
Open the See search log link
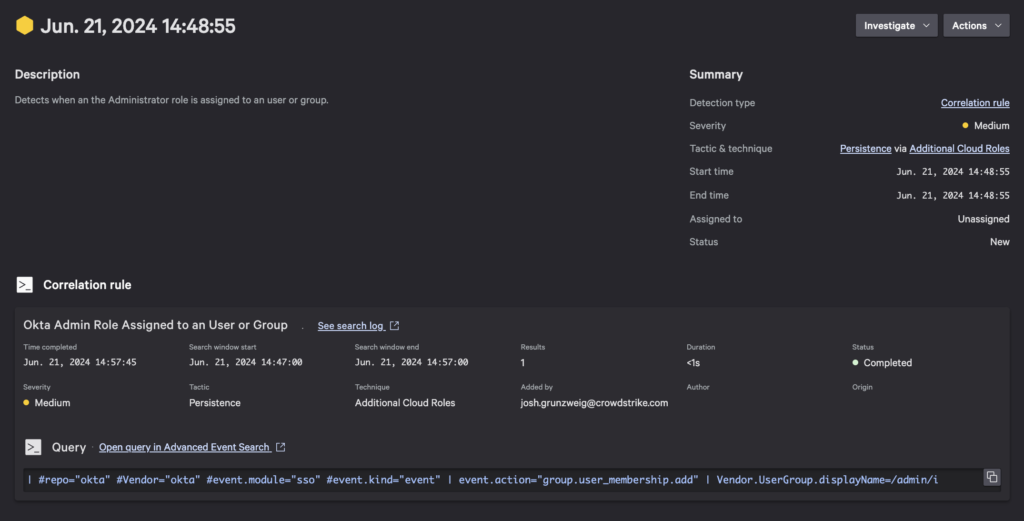point(351,326)
